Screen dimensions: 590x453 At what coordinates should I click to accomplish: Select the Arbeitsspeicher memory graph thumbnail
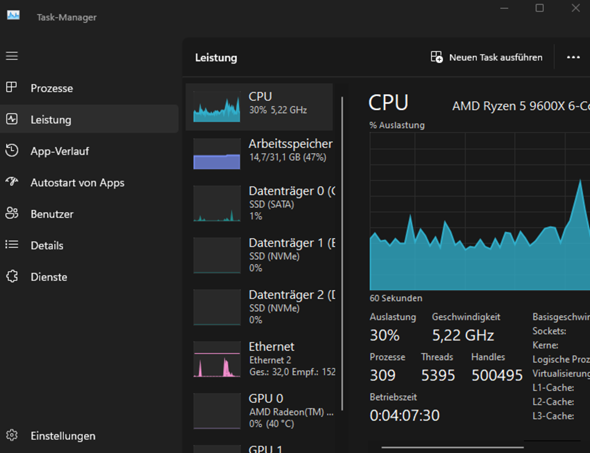(x=217, y=154)
